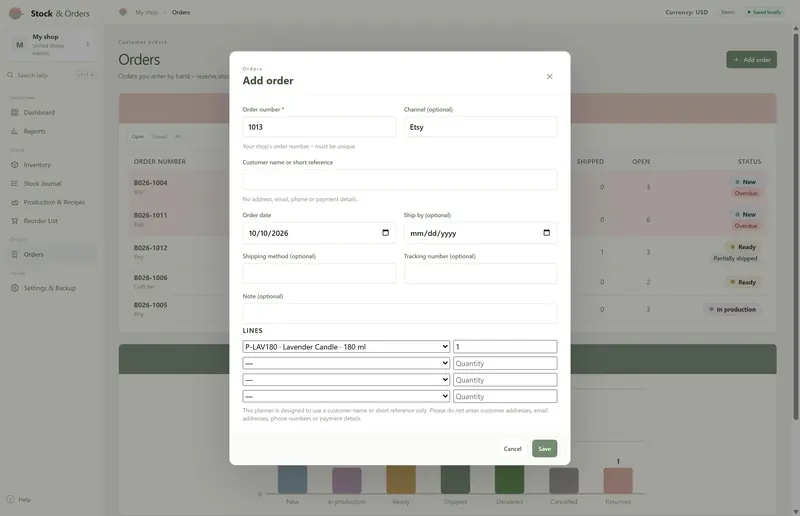Screen dimensions: 800x516
Task: Click the Saved locally status indicator
Action: [x=764, y=12]
